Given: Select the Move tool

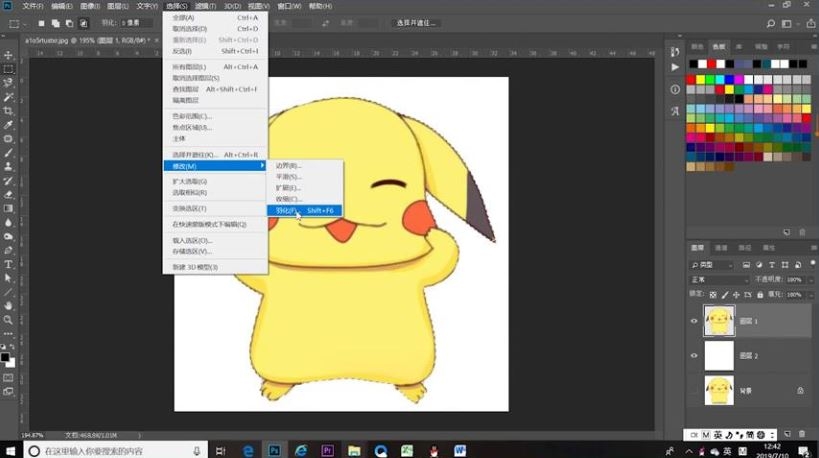Looking at the screenshot, I should (x=8, y=55).
